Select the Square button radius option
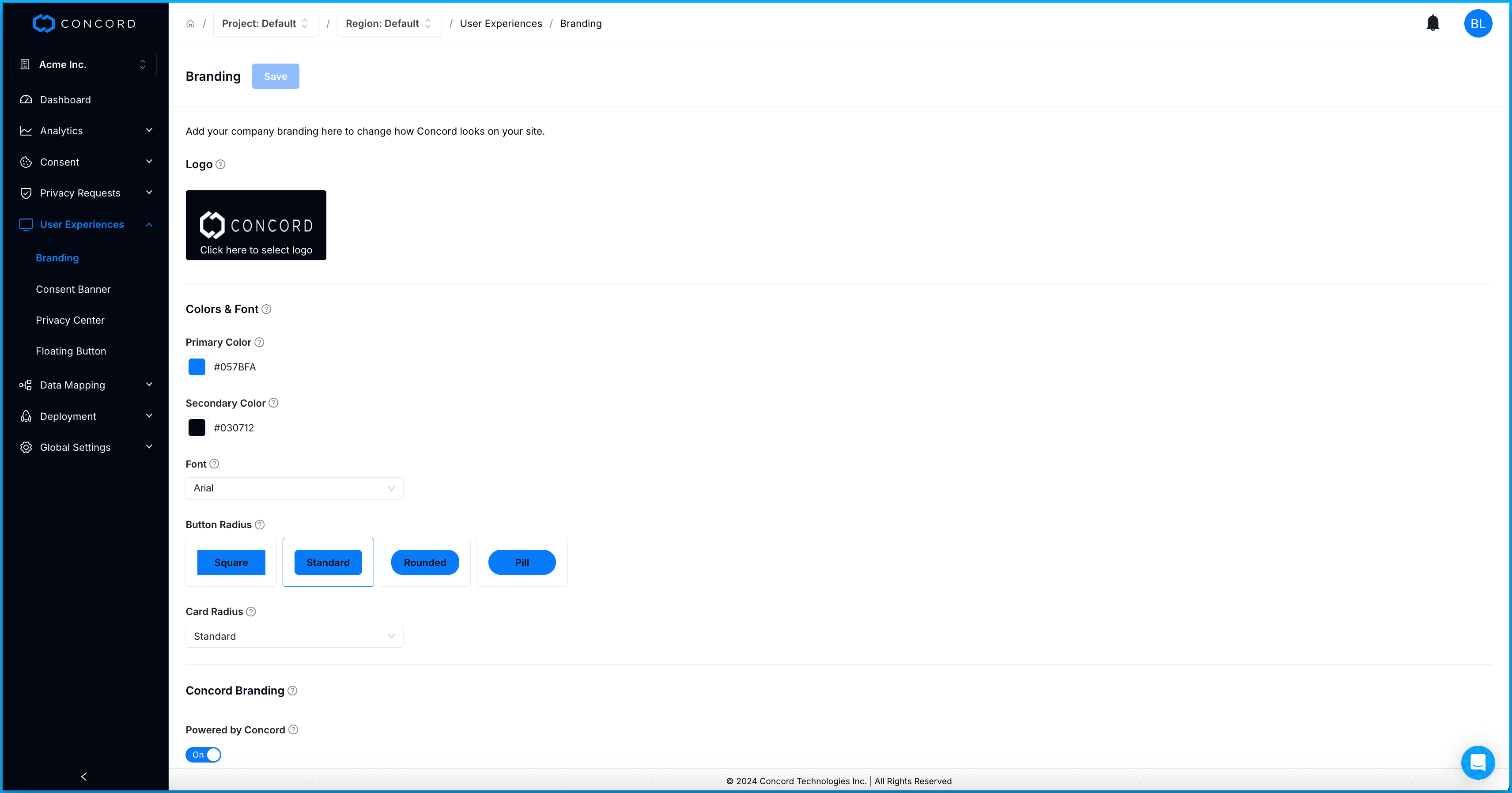The width and height of the screenshot is (1512, 793). (231, 563)
